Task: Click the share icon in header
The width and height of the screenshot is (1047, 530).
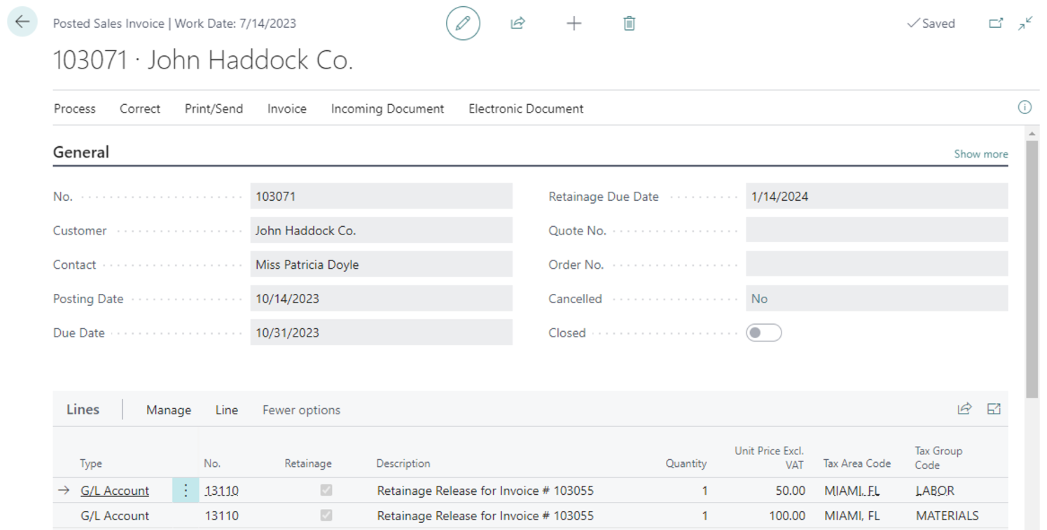Action: (x=518, y=24)
